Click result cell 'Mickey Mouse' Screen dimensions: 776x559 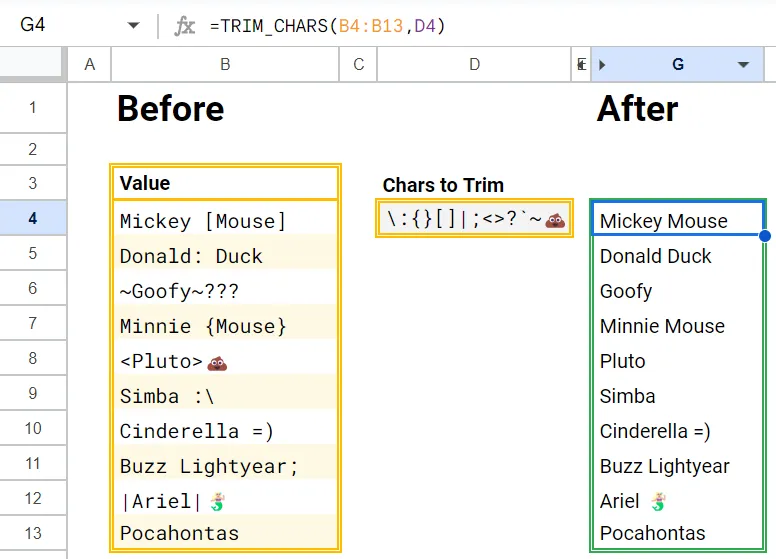tap(678, 218)
